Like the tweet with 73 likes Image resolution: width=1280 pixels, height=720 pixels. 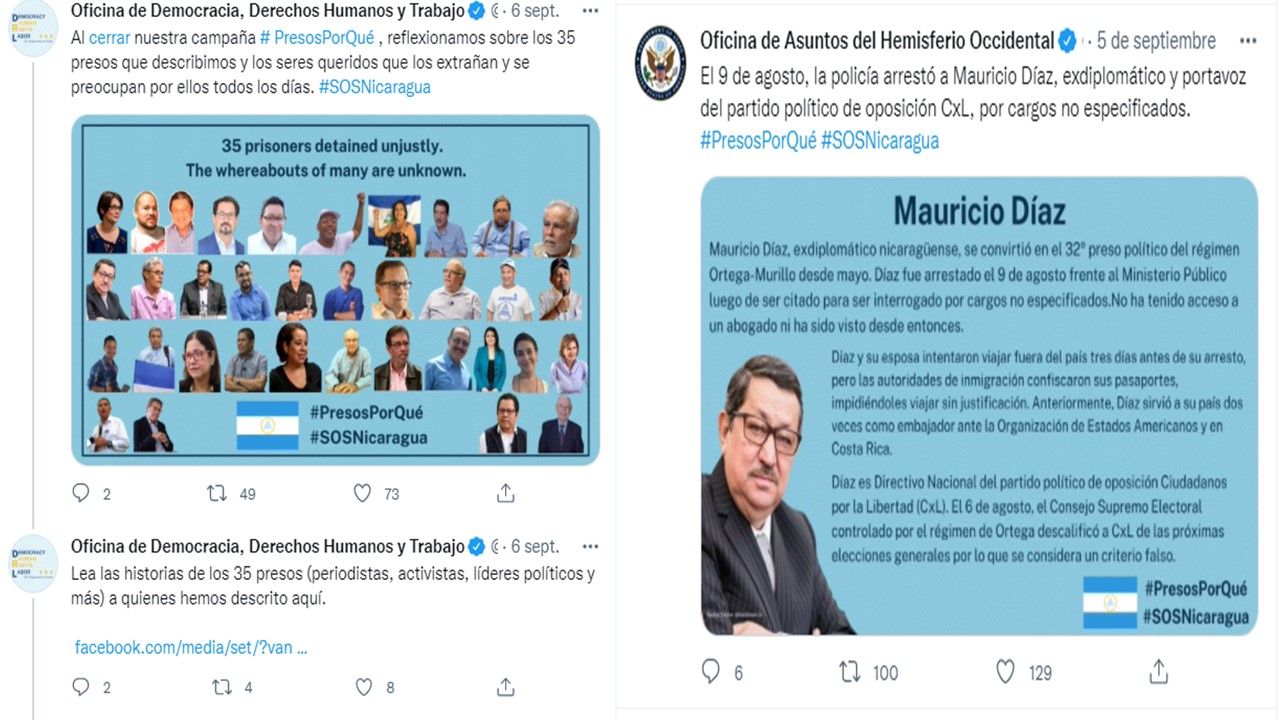click(363, 493)
